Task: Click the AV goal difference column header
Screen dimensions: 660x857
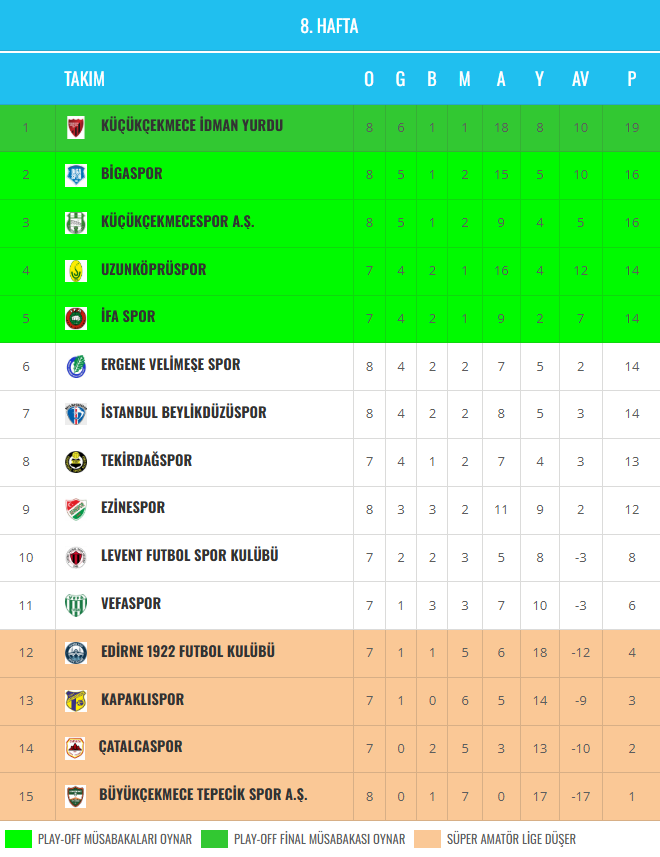Action: click(580, 79)
